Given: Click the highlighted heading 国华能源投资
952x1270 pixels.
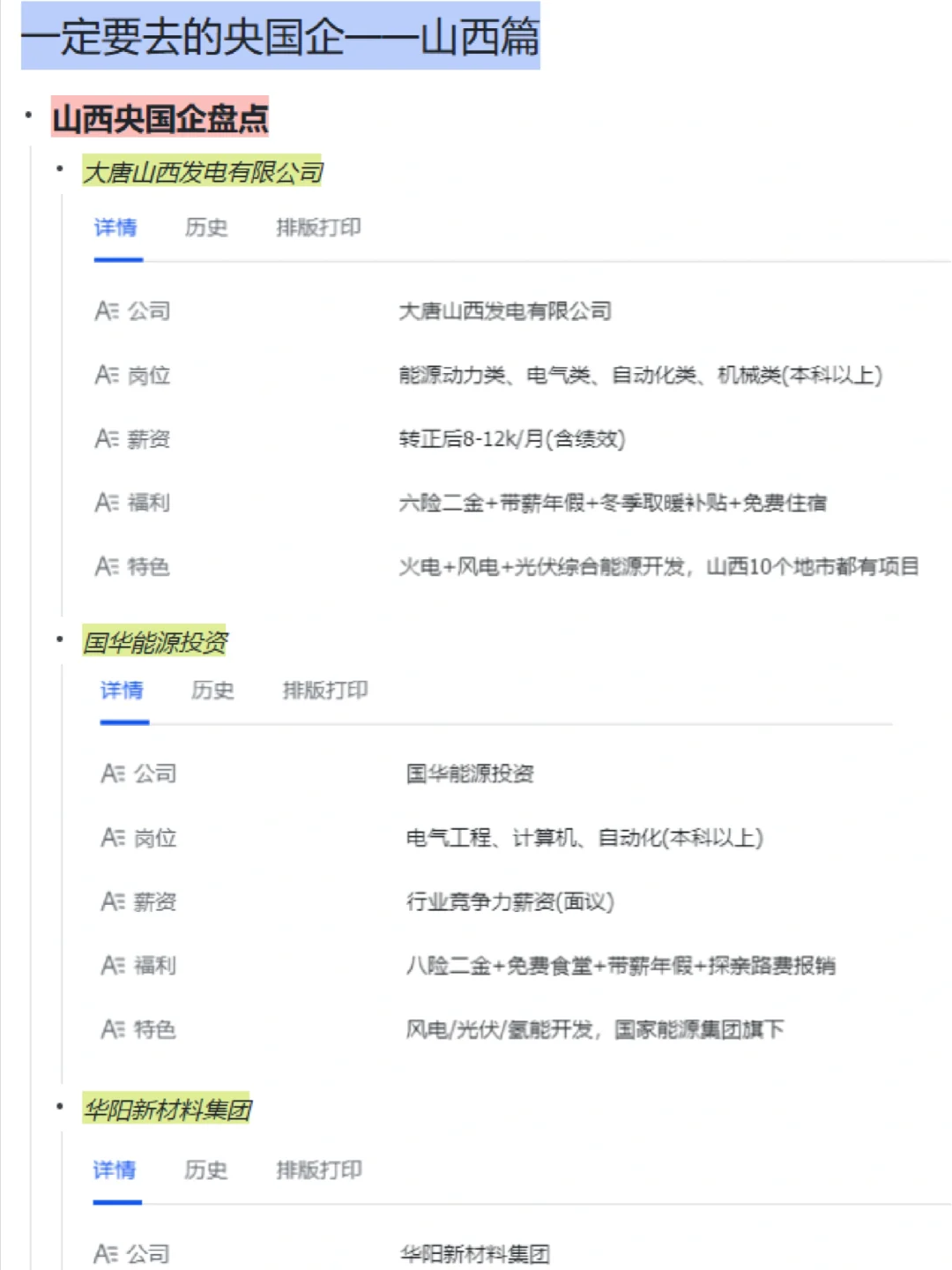Looking at the screenshot, I should point(155,642).
